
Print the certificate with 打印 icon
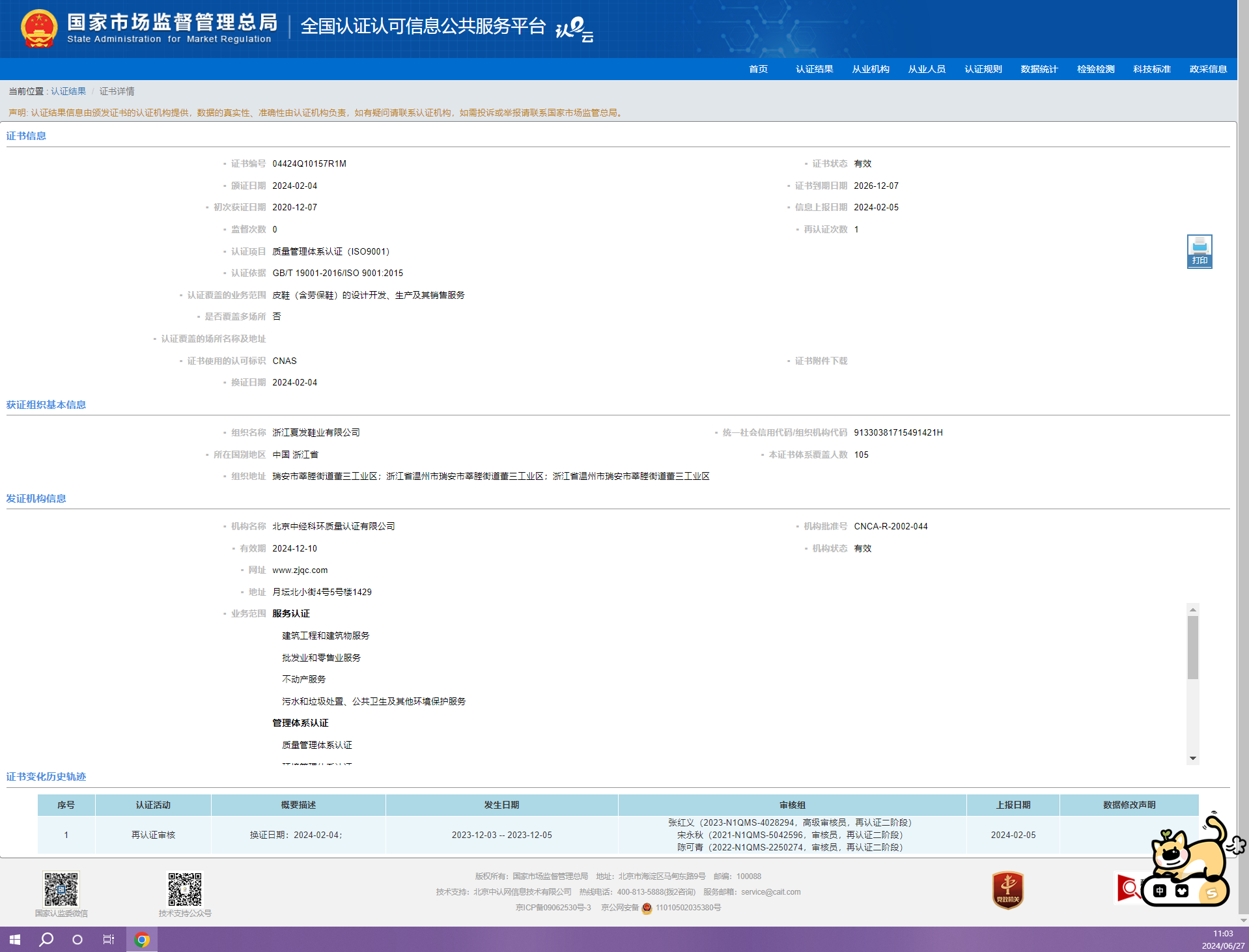coord(1200,251)
